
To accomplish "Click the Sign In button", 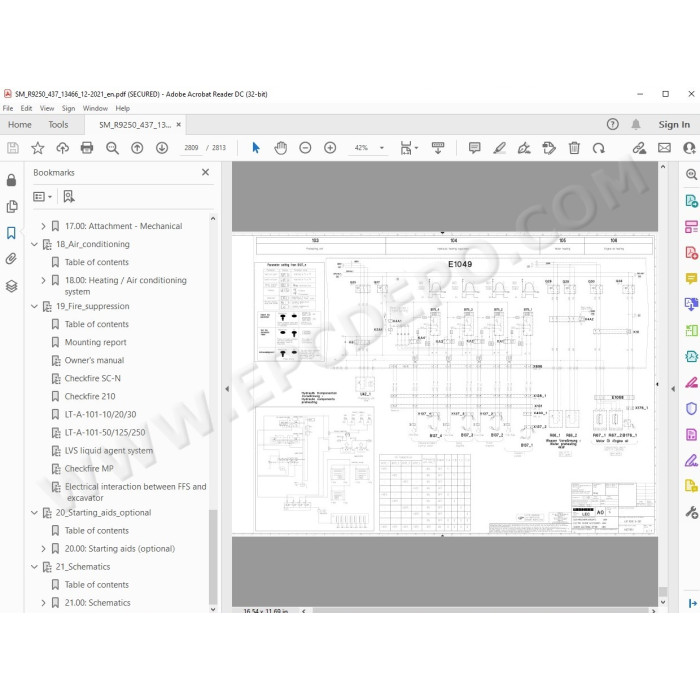I will point(674,125).
